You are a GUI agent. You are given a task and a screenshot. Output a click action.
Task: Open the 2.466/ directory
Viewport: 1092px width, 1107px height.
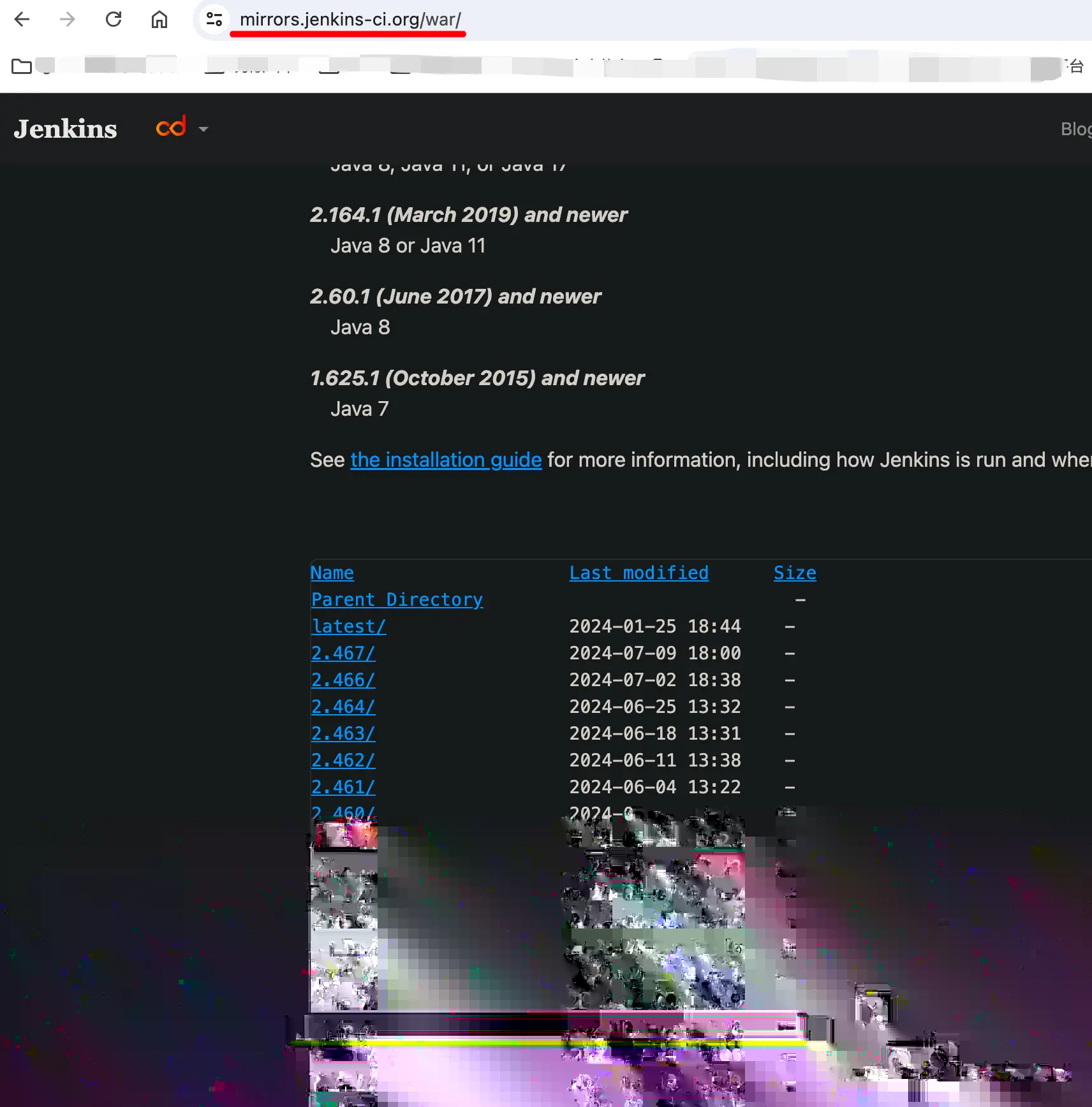(x=343, y=680)
